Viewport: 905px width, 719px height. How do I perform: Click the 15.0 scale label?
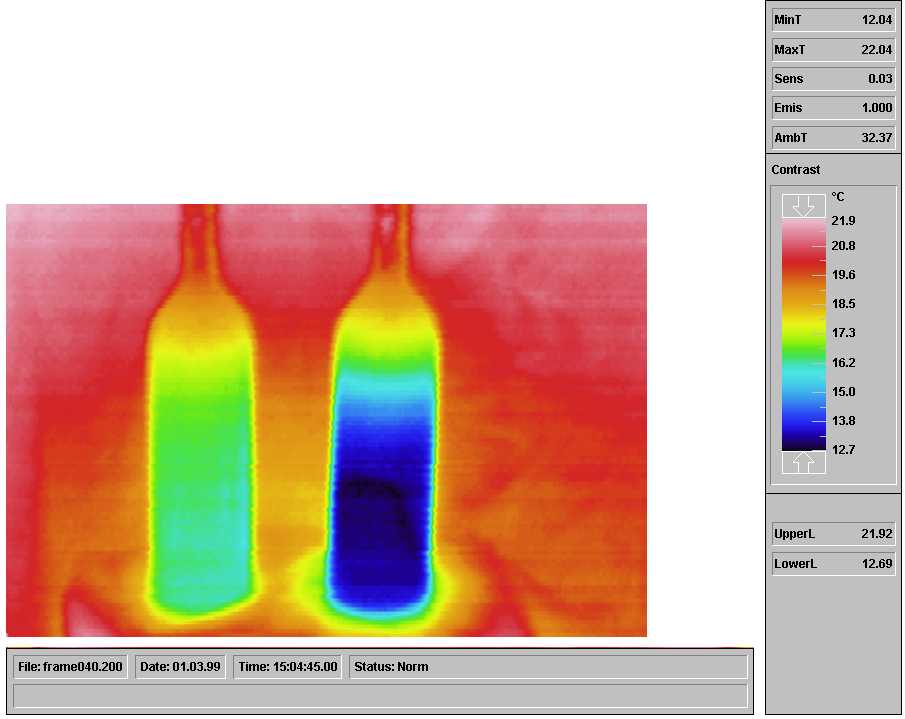(843, 392)
